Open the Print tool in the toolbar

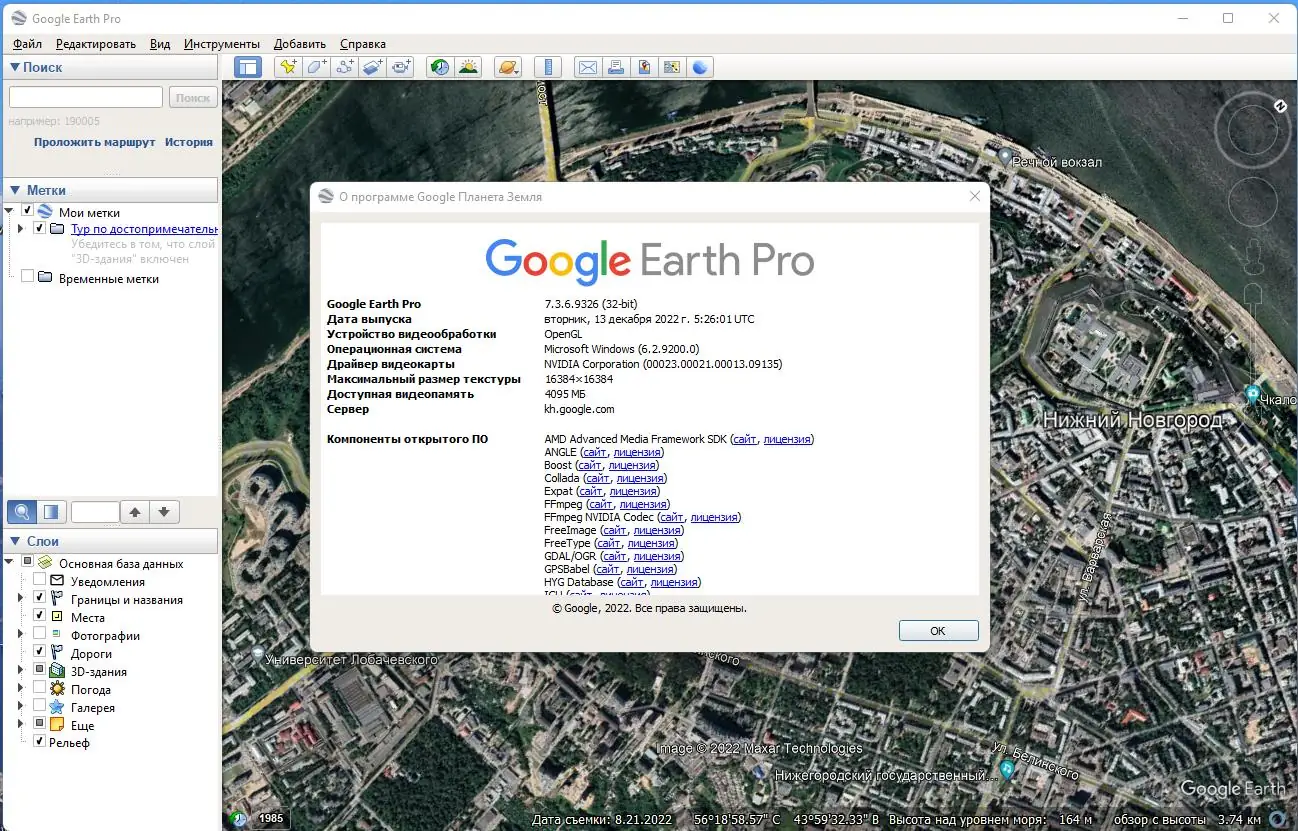coord(615,67)
